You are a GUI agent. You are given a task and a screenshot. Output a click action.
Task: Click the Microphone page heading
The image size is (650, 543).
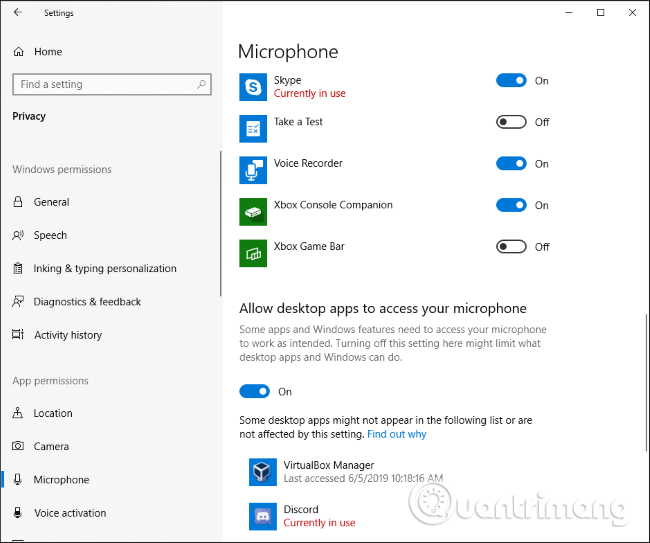coord(288,52)
